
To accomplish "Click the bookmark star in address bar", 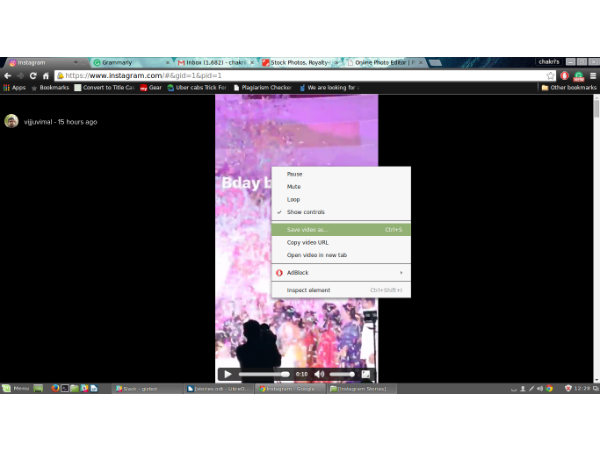I will point(550,75).
